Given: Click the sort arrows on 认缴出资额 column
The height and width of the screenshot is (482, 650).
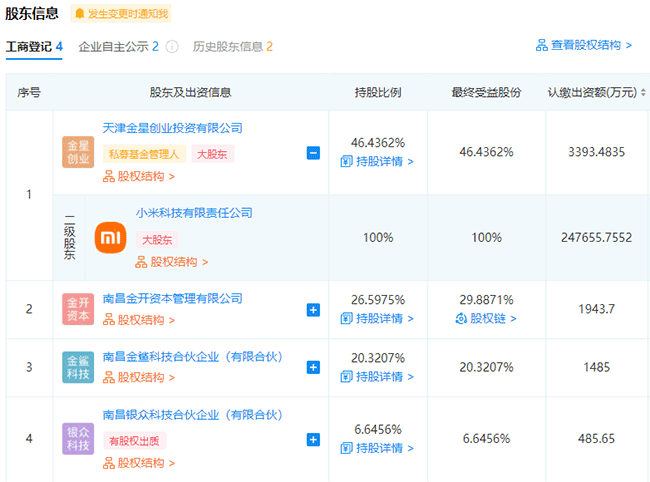Looking at the screenshot, I should pos(643,92).
